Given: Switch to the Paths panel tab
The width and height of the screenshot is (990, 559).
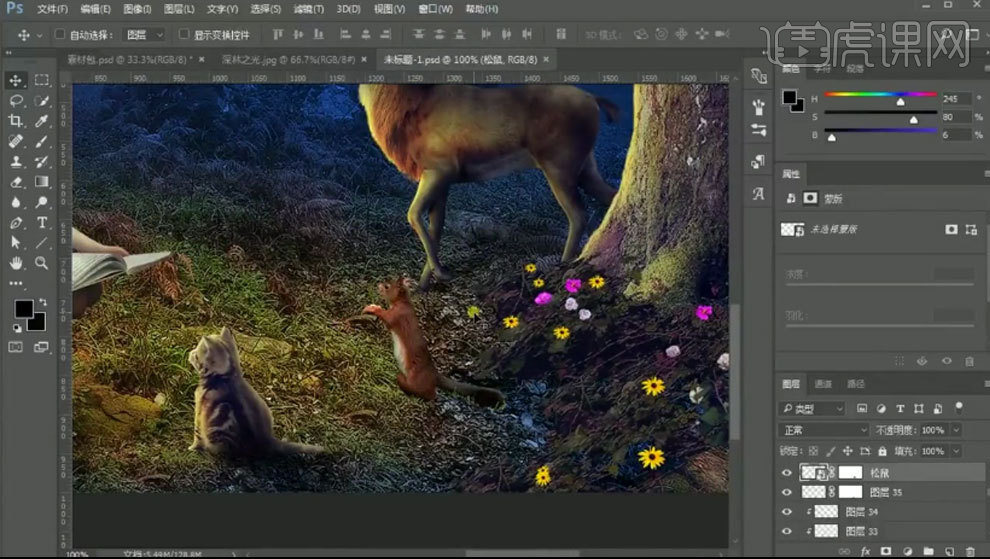Looking at the screenshot, I should (x=856, y=383).
